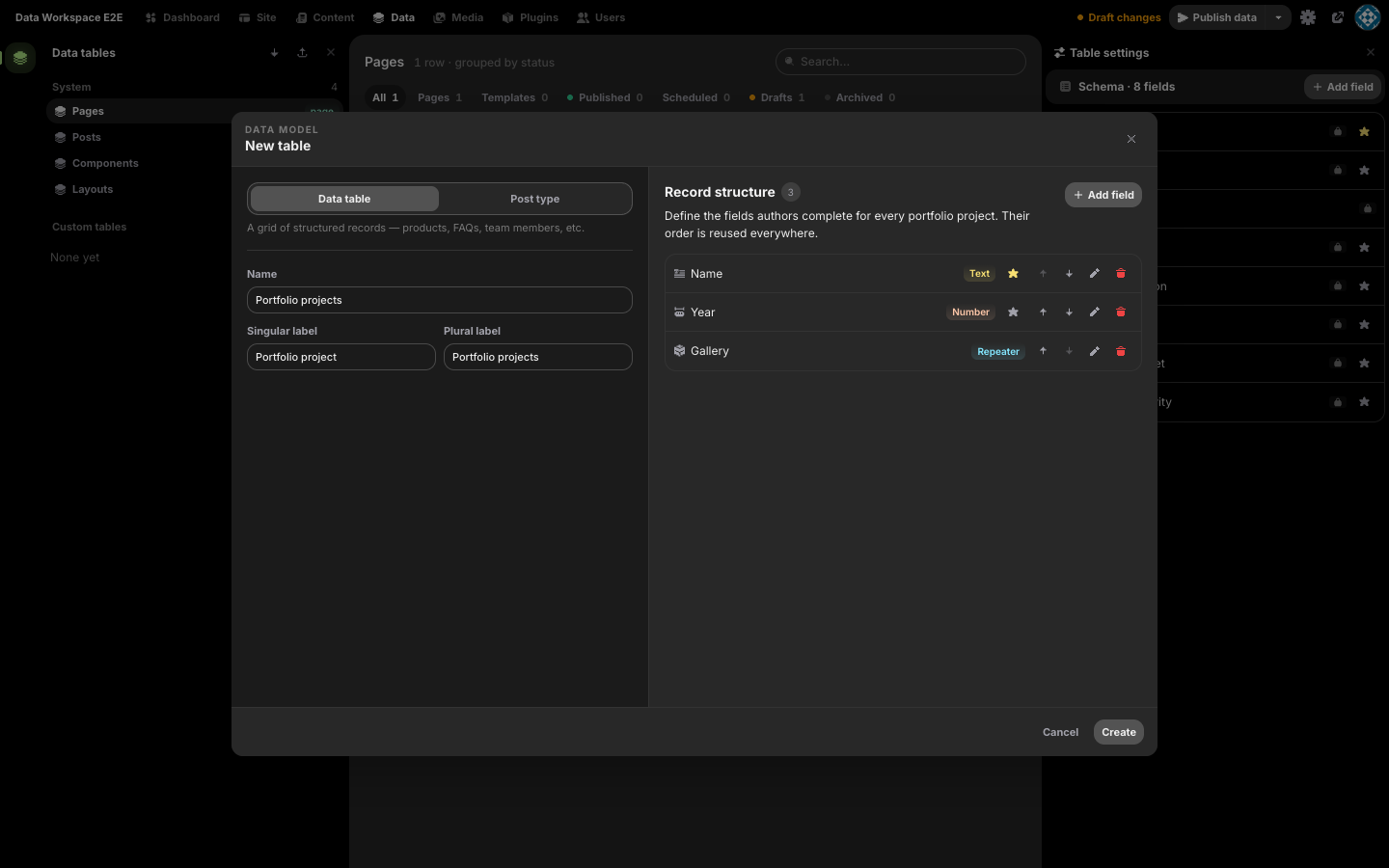Screen dimensions: 1389x868
Task: Select the Data table option
Action: pyautogui.click(x=344, y=199)
